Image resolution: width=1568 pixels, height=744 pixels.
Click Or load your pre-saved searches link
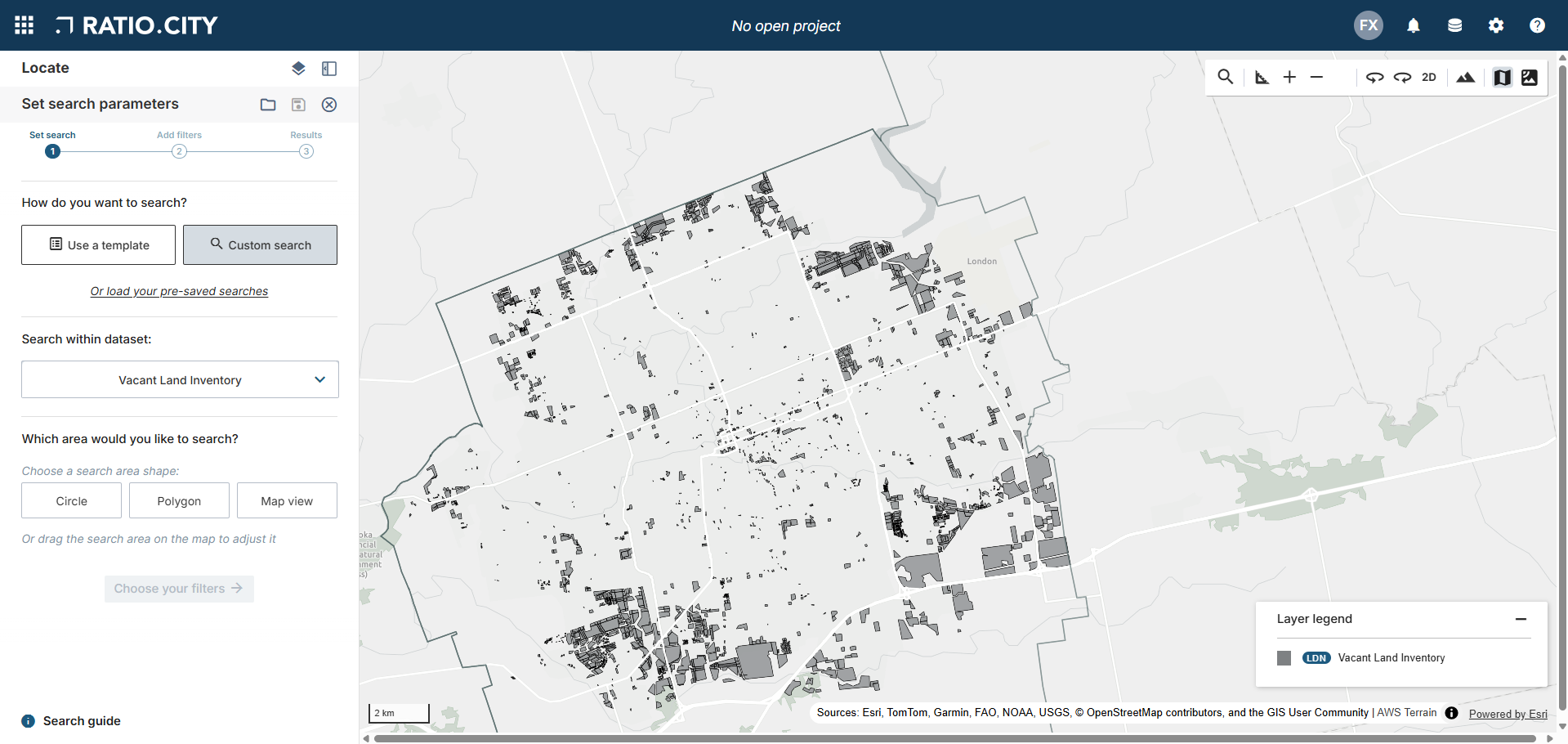(179, 291)
